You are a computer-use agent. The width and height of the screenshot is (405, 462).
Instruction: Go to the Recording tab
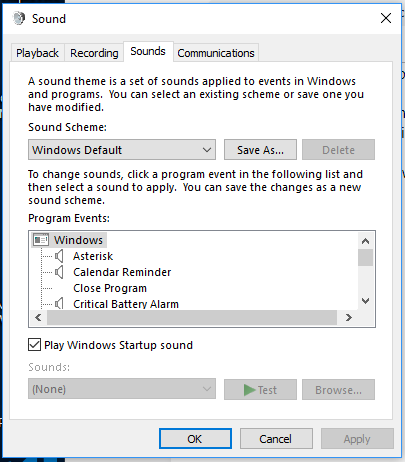[x=94, y=53]
